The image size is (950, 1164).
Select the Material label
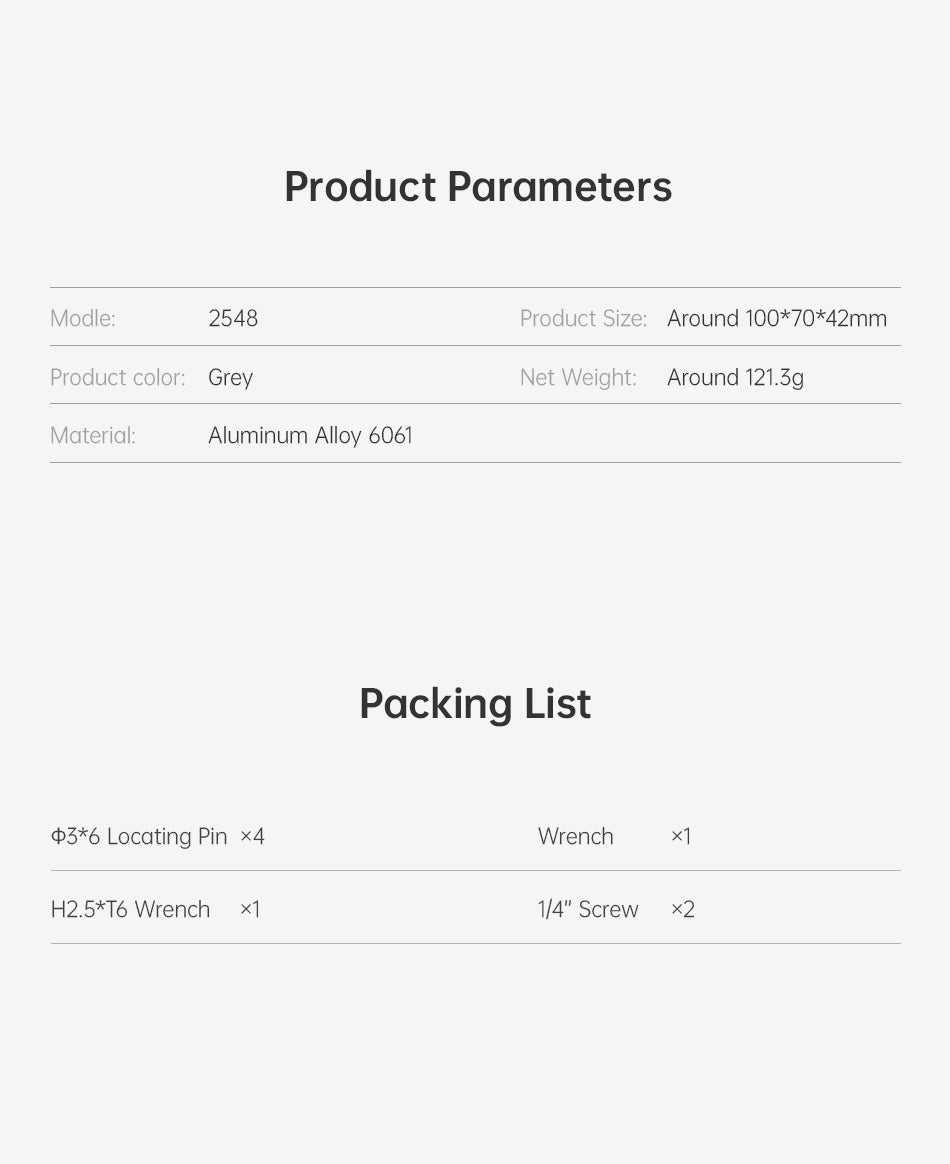tap(93, 435)
